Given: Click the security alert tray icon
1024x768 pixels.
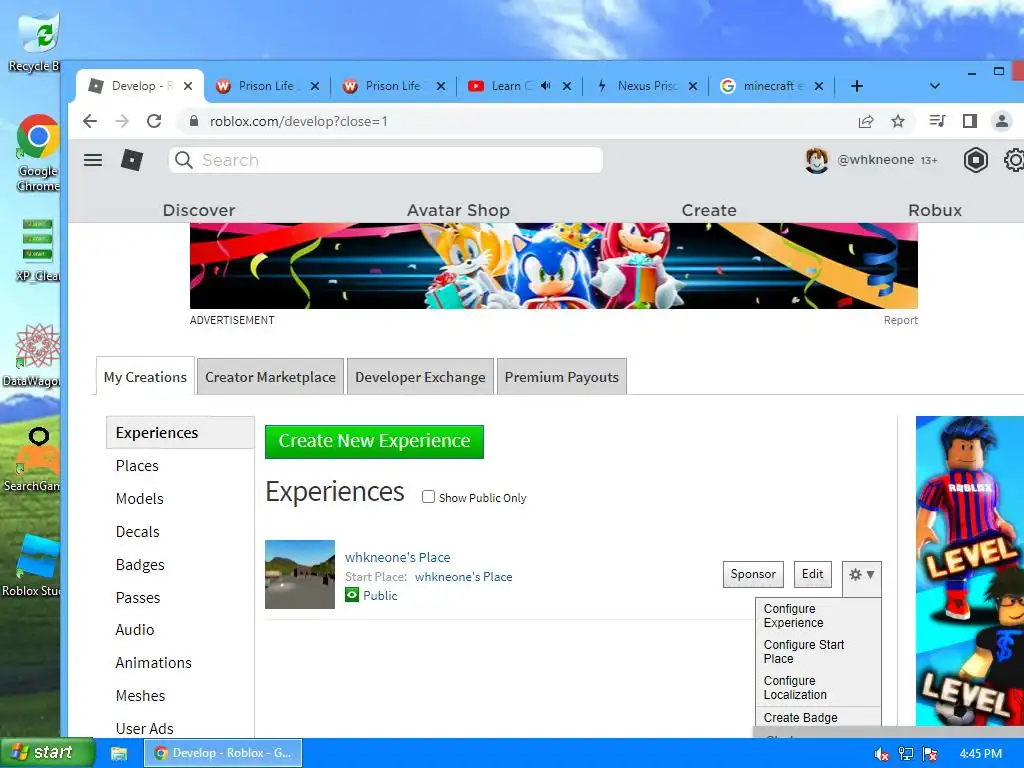Looking at the screenshot, I should pos(930,754).
